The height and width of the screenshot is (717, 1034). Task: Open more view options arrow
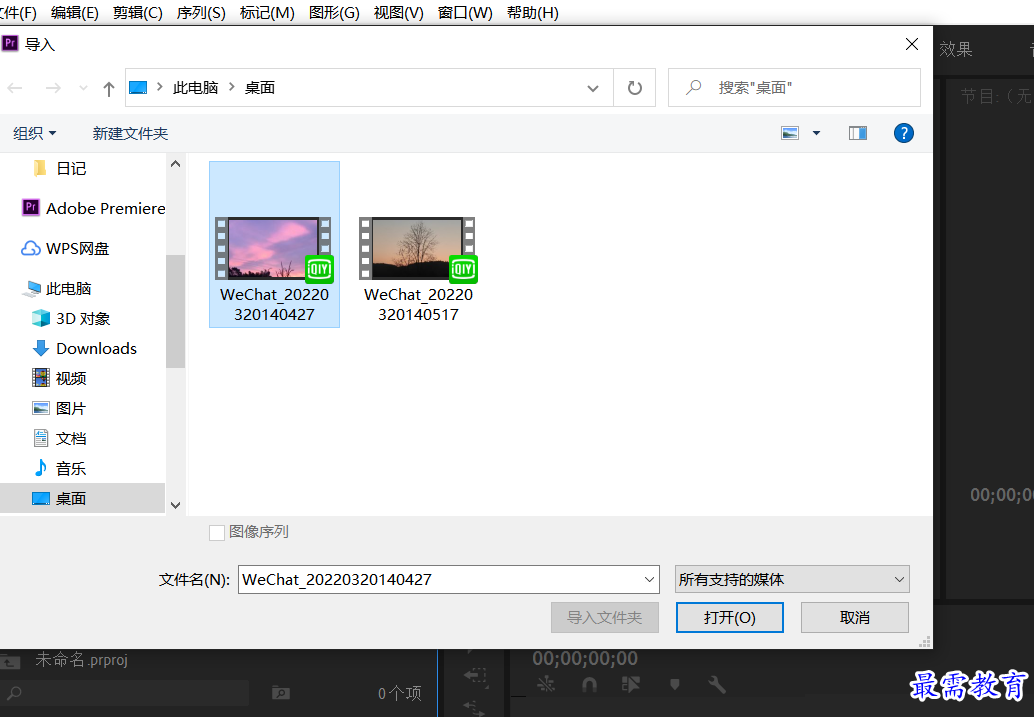tap(816, 133)
